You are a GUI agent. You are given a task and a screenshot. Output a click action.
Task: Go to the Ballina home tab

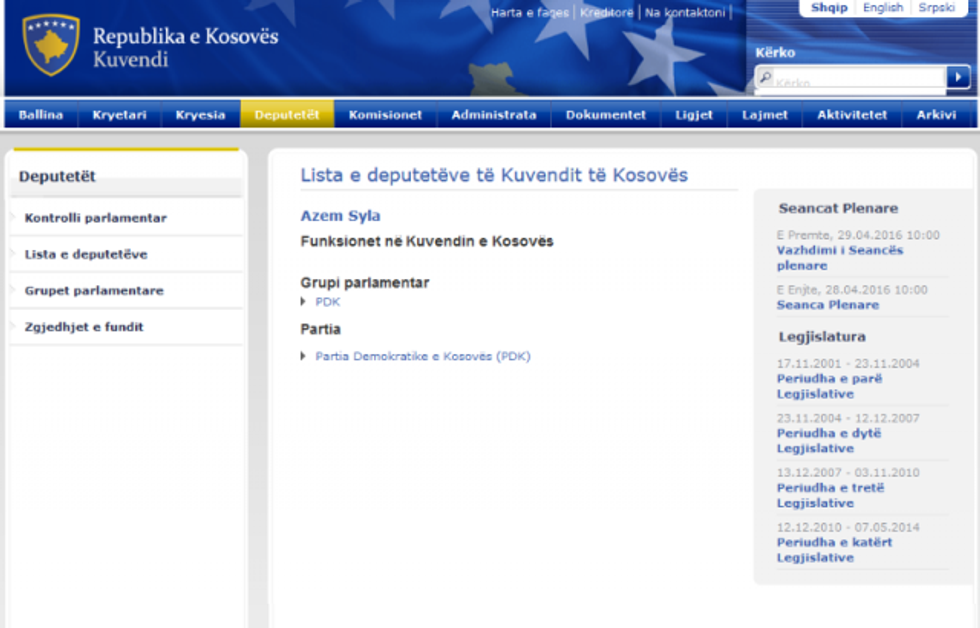point(41,115)
